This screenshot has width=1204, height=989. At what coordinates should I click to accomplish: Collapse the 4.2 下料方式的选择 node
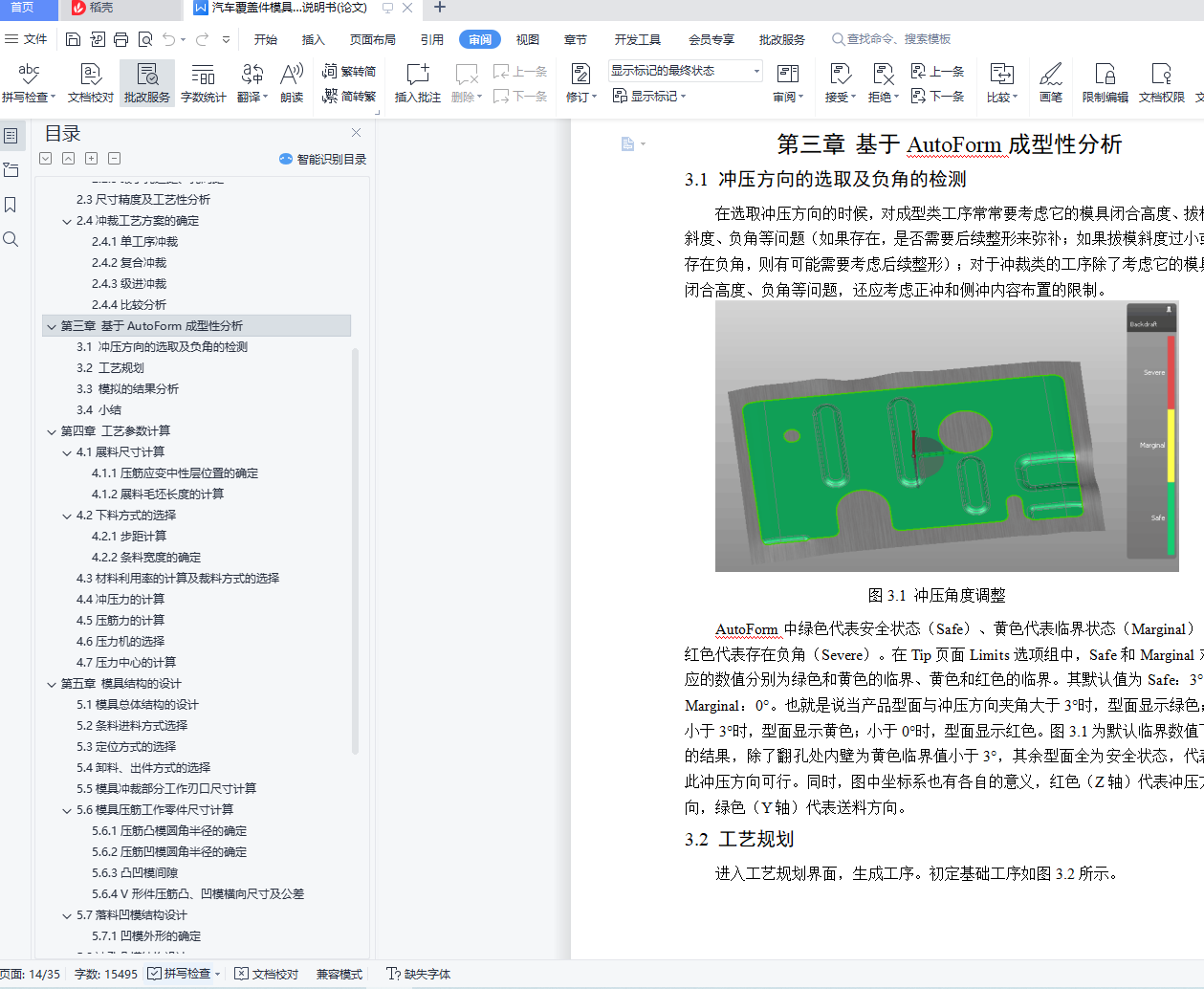(x=67, y=516)
